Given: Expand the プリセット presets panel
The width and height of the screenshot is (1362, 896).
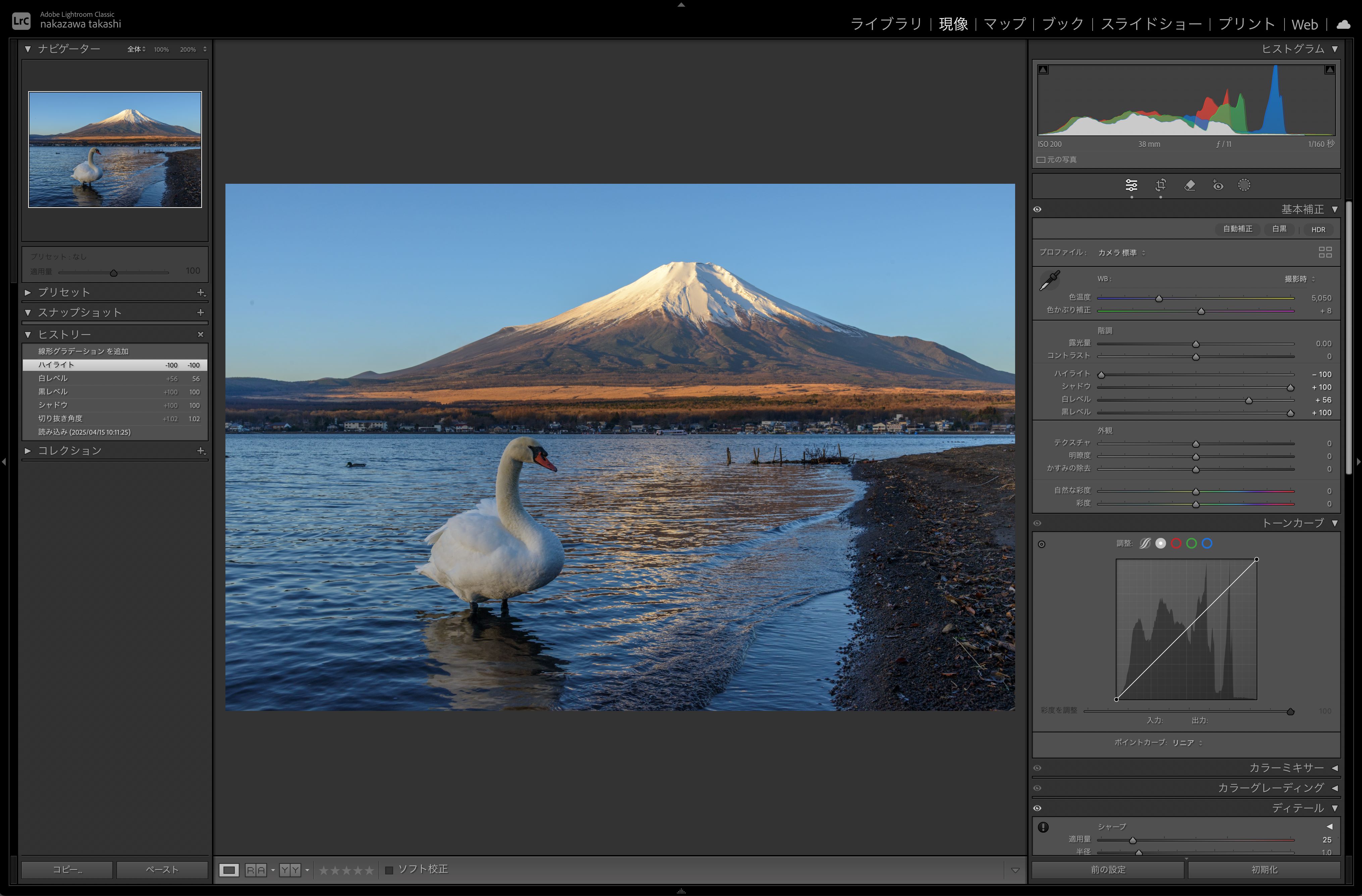Looking at the screenshot, I should (28, 292).
